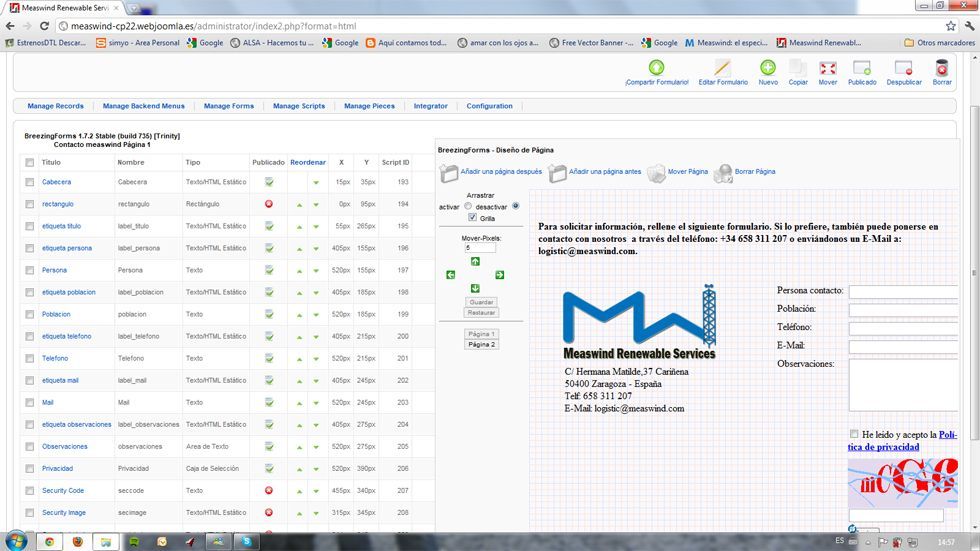Publish the rectangulo row via red icon

pyautogui.click(x=269, y=204)
